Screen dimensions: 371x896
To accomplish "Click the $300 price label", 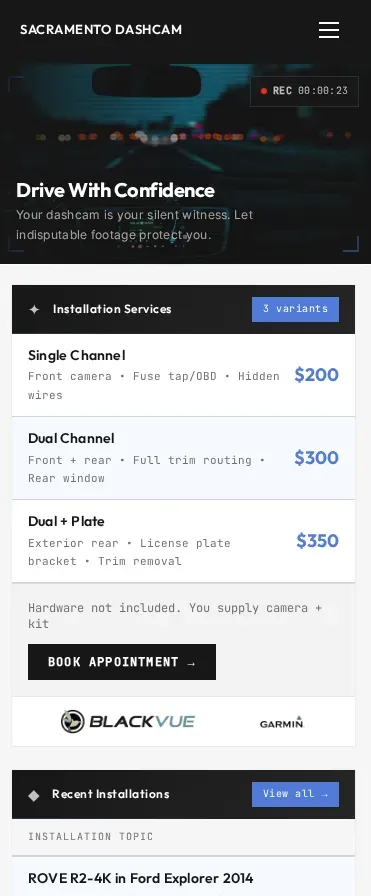I will click(316, 458).
